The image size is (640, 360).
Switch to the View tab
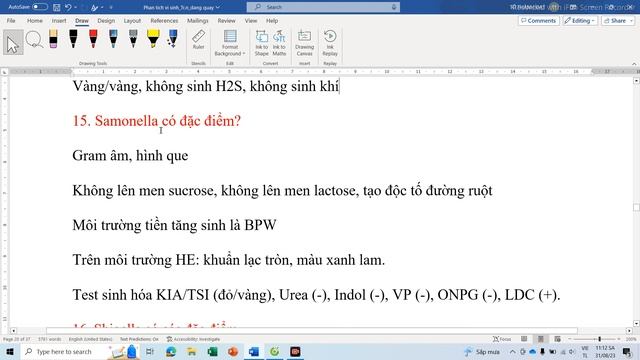(251, 20)
